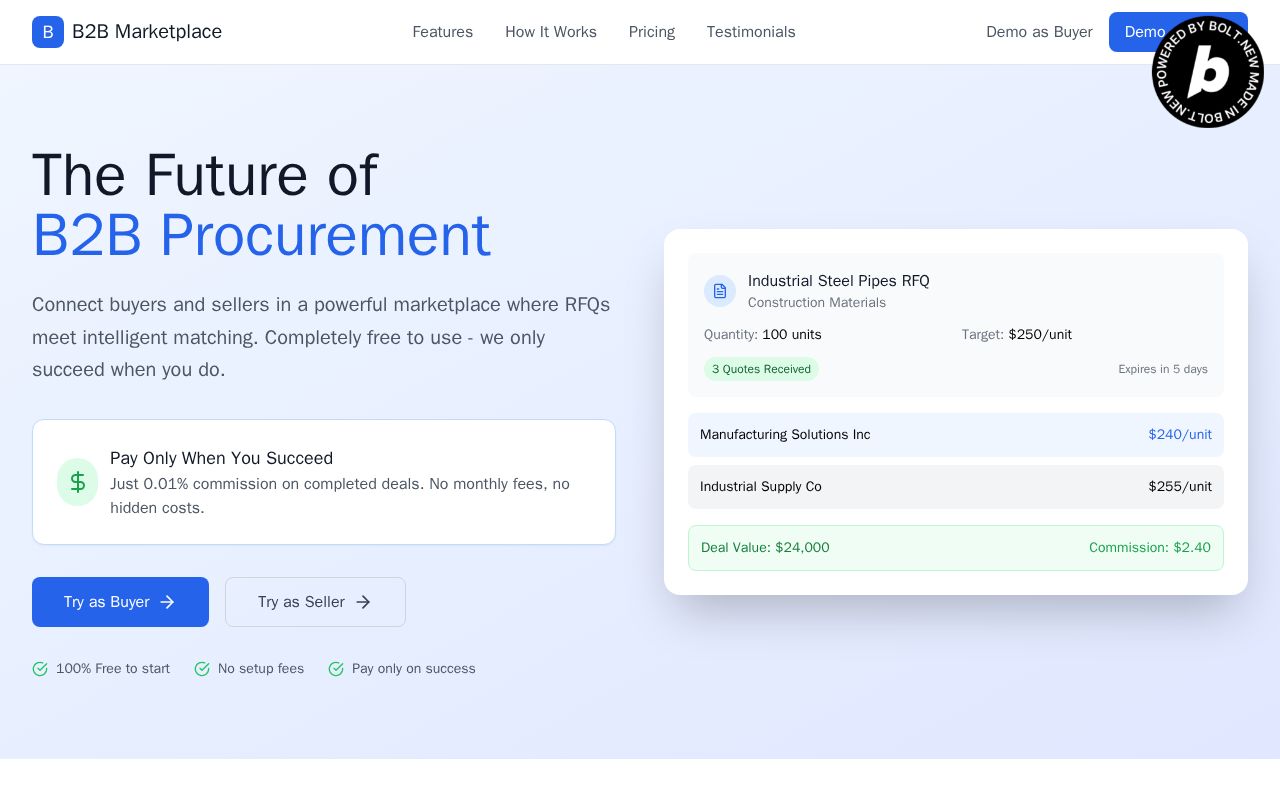The height and width of the screenshot is (800, 1280).
Task: Go to How It Works section
Action: click(551, 32)
